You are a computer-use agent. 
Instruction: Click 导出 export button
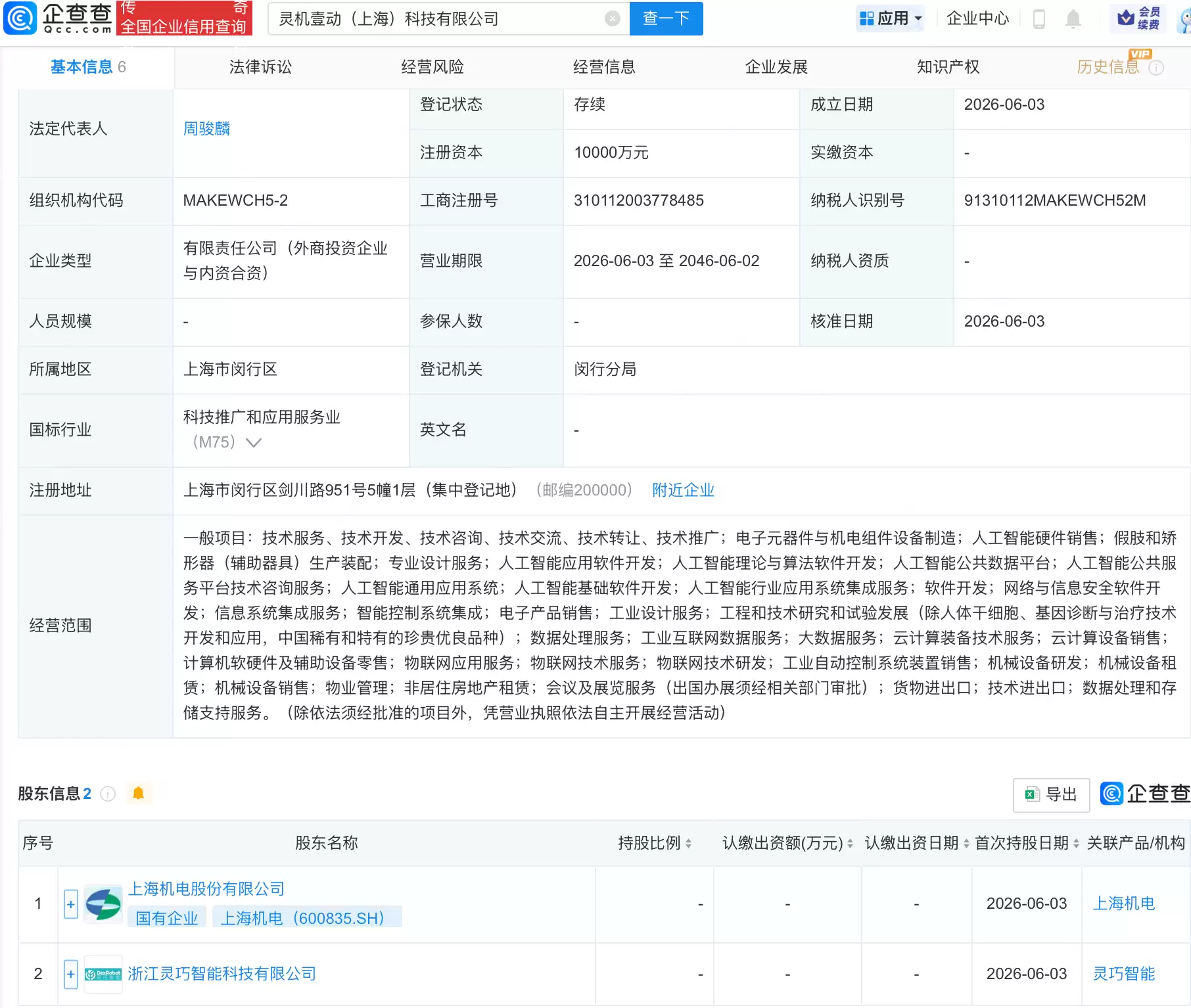[1051, 795]
